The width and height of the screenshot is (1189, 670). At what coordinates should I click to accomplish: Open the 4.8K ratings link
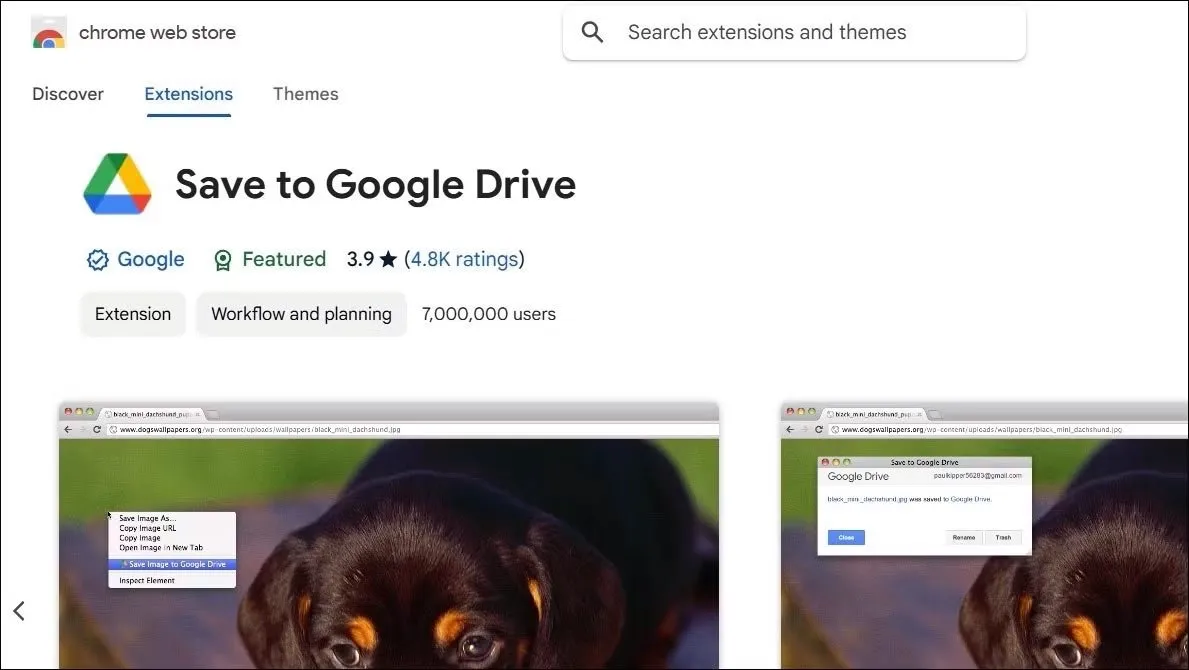click(464, 260)
